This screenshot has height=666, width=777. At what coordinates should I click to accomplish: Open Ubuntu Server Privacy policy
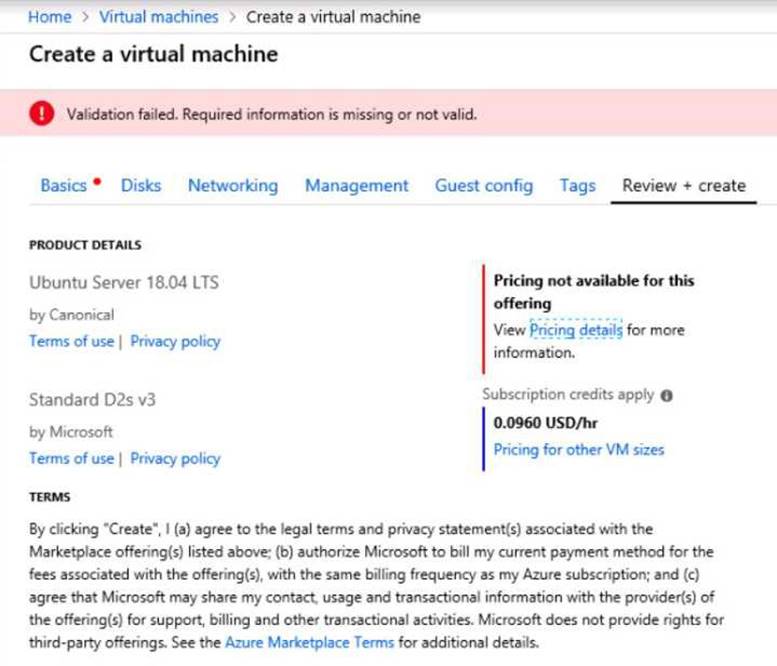[x=175, y=341]
